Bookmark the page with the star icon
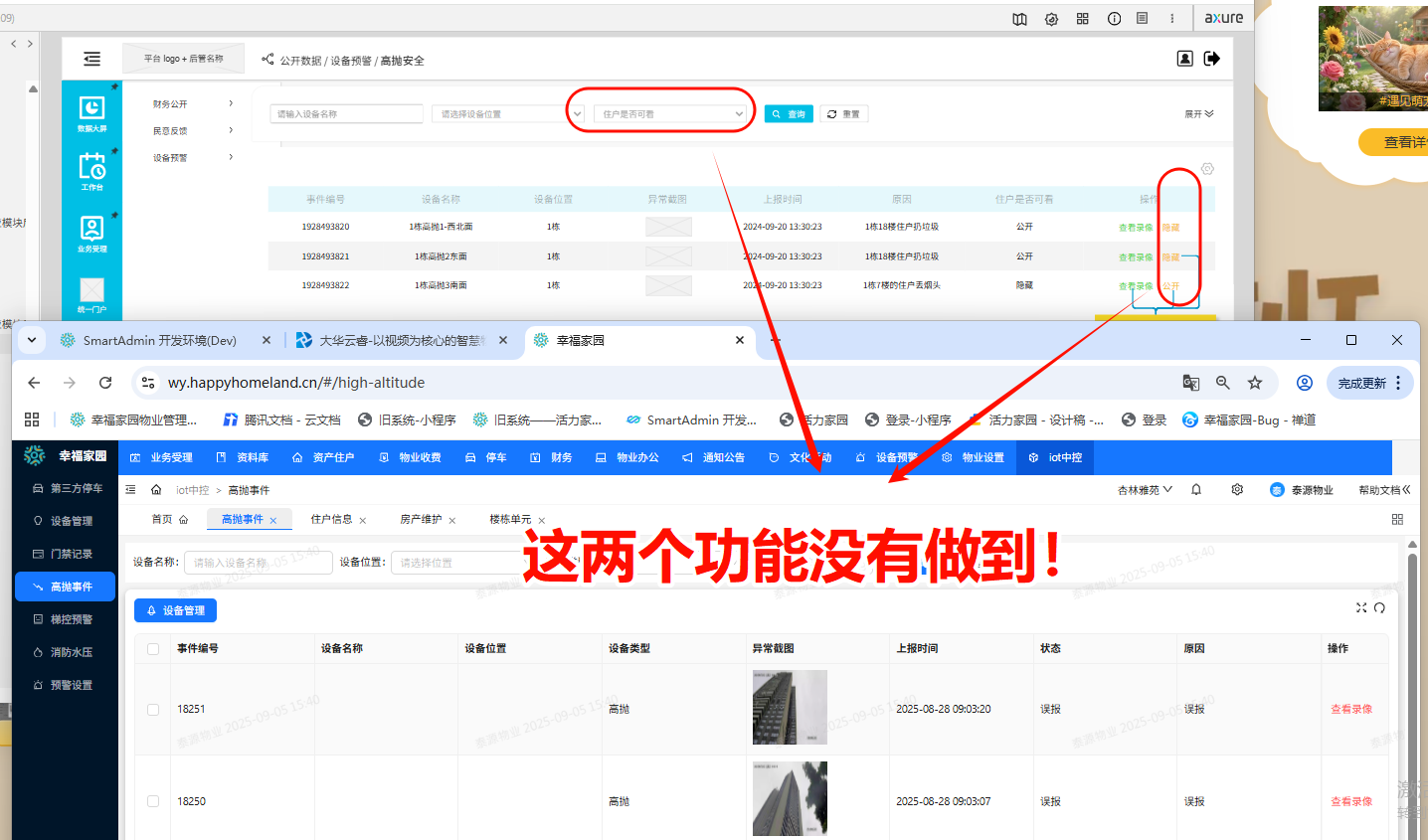The height and width of the screenshot is (840, 1428). click(x=1255, y=383)
